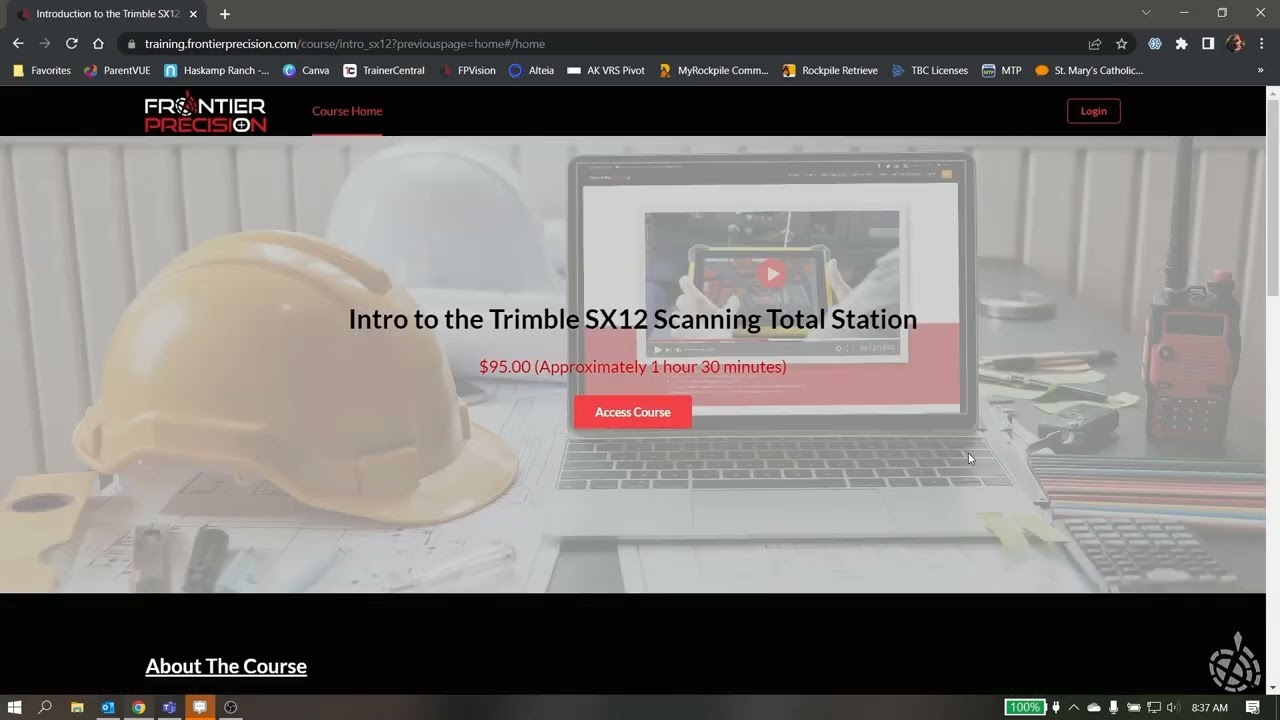Open the TrainerCentral bookmark
The image size is (1280, 720).
pos(384,71)
